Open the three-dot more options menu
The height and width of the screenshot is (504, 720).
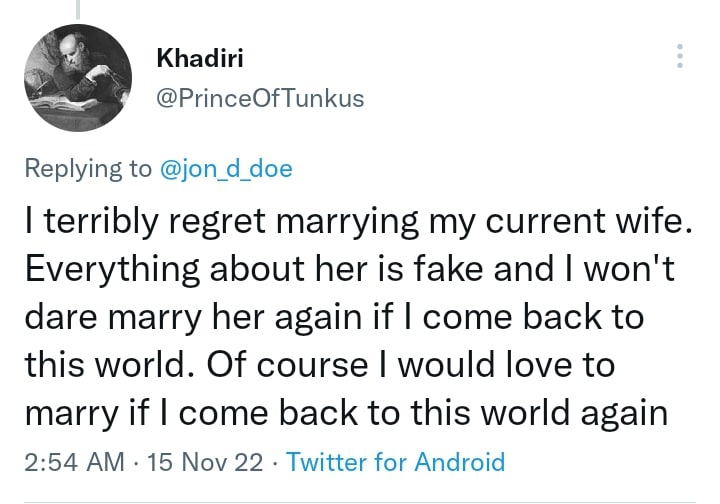pos(681,56)
